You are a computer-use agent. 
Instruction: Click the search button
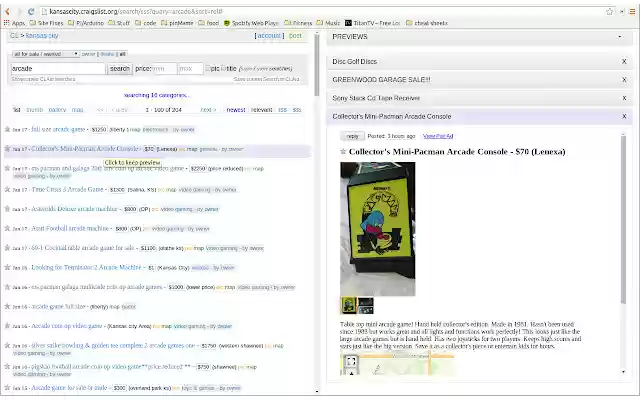(120, 69)
